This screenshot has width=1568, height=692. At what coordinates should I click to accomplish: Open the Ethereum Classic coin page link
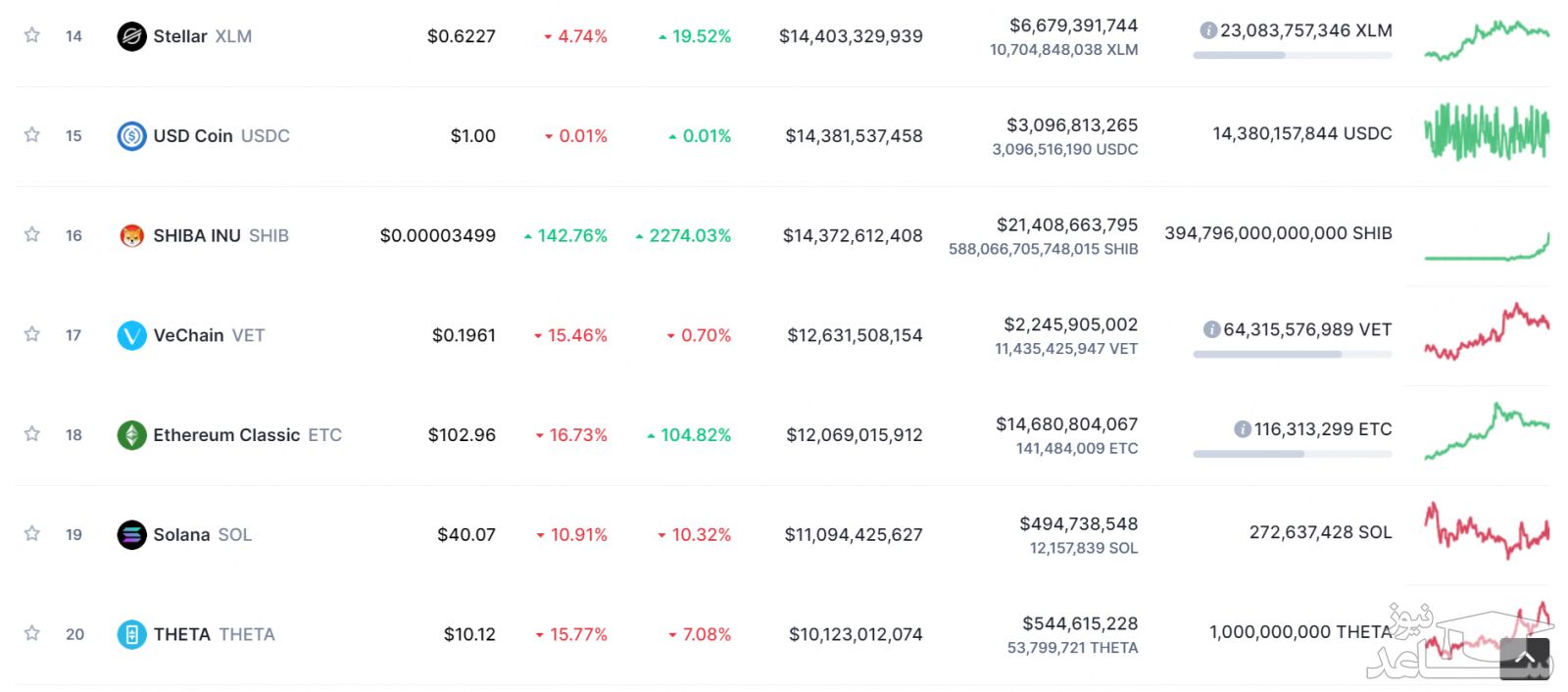pyautogui.click(x=226, y=434)
